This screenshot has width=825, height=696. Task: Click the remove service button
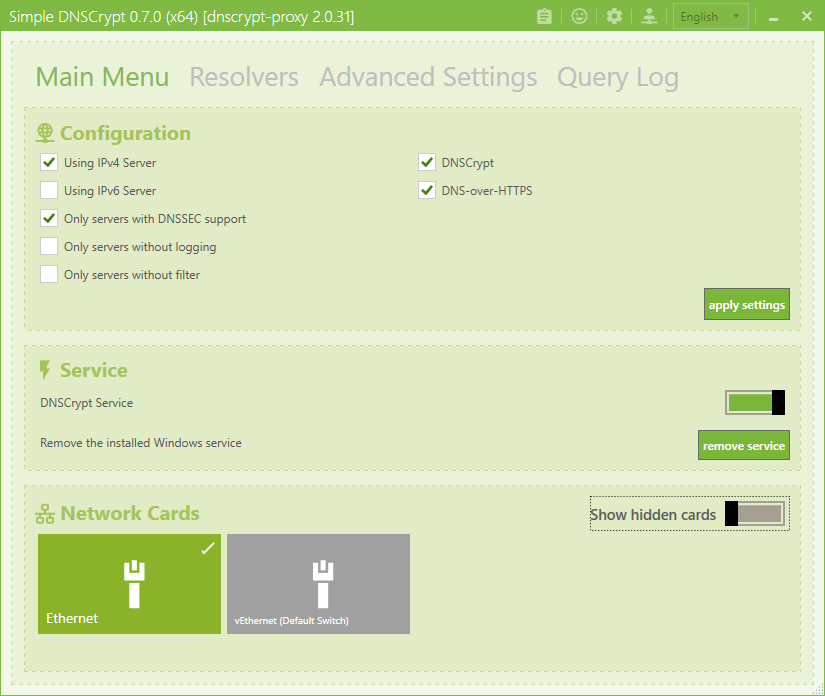point(743,445)
